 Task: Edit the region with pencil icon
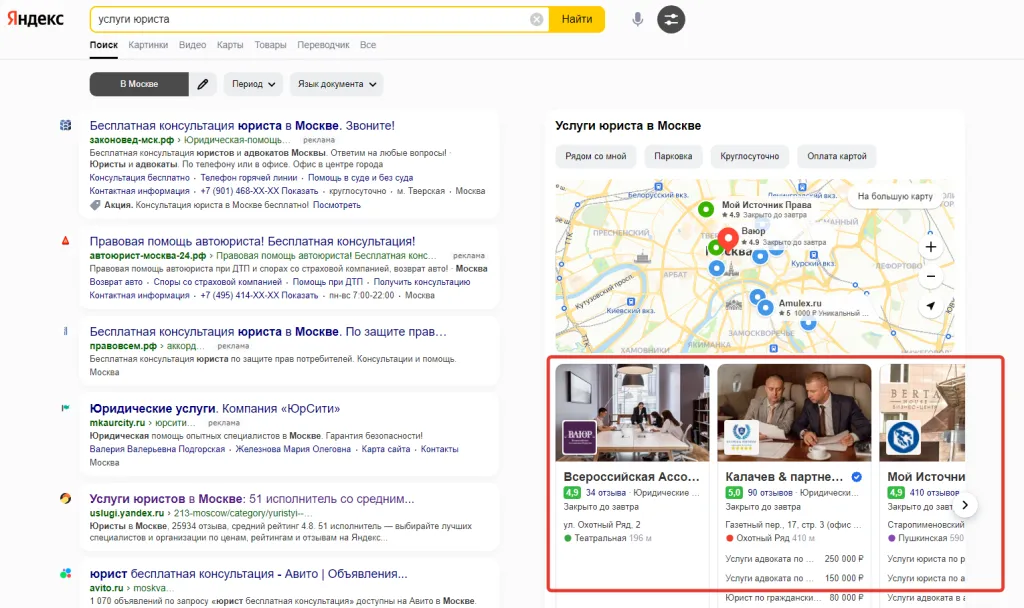coord(203,84)
